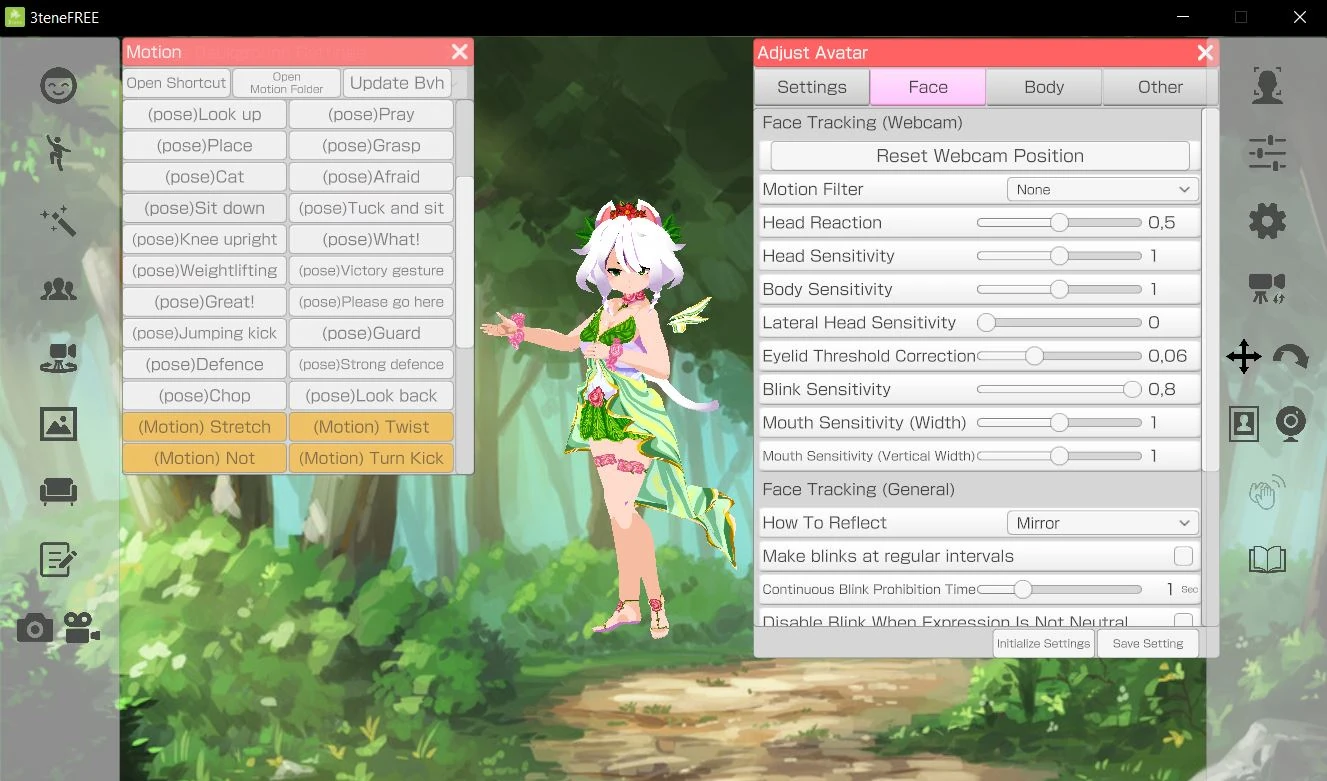Screen dimensions: 1327x781
Task: Set the Lateral Head Sensitivity slider
Action: point(1059,322)
